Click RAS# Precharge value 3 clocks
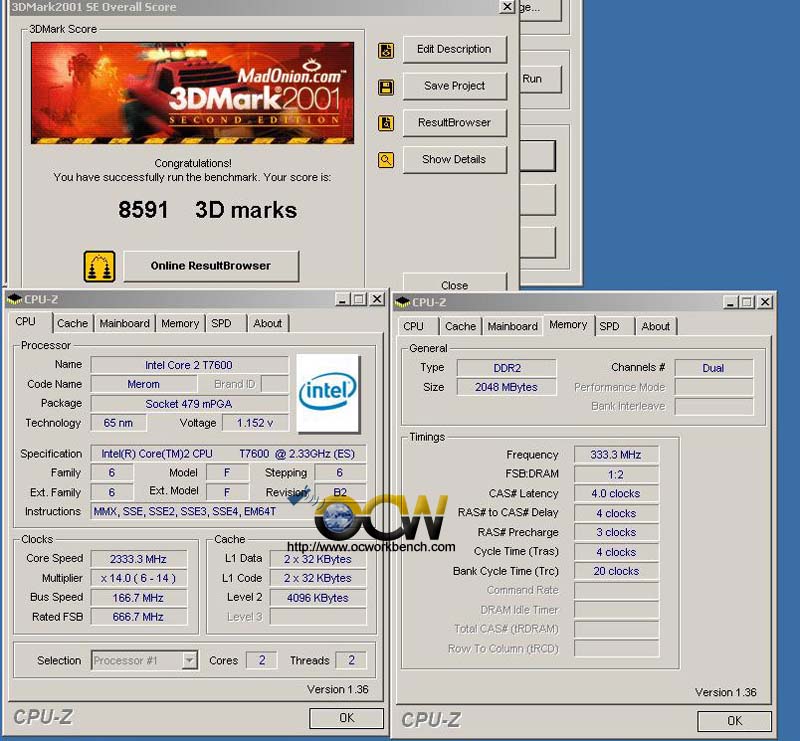This screenshot has width=800, height=741. (616, 532)
